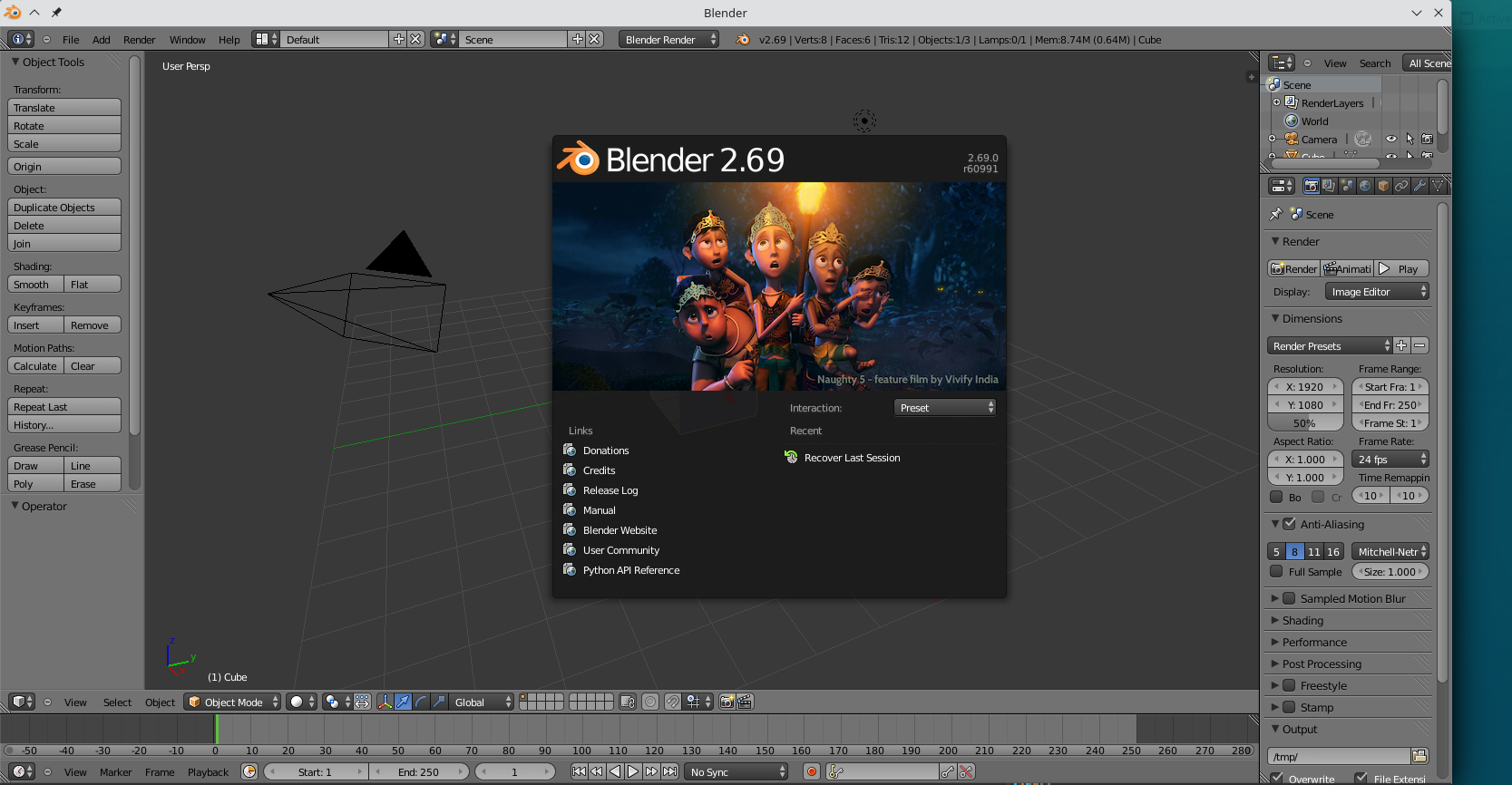The image size is (1512, 785).
Task: Open the Interaction Preset dropdown
Action: click(945, 408)
